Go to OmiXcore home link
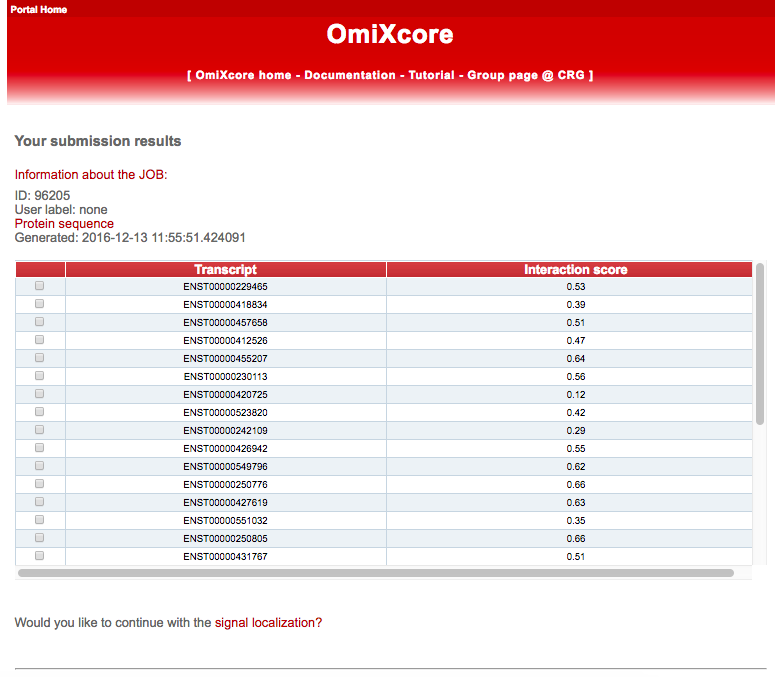The image size is (782, 677). pyautogui.click(x=243, y=75)
